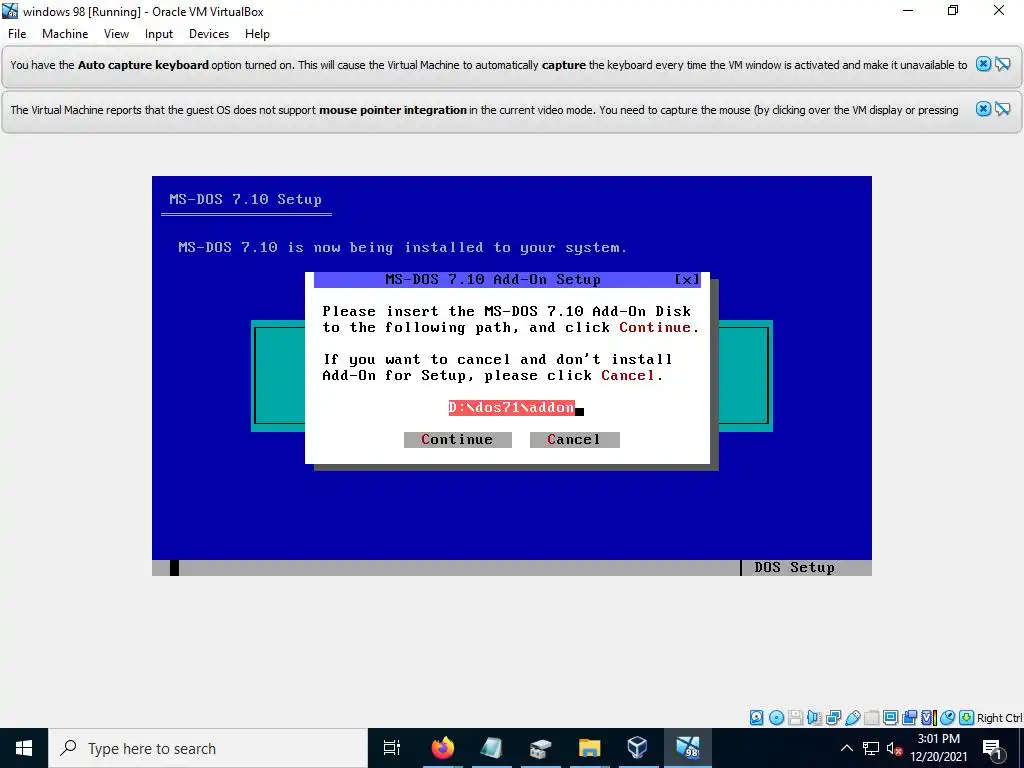Image resolution: width=1024 pixels, height=768 pixels.
Task: Close the Add-On Setup dialog with [x]
Action: click(x=686, y=280)
